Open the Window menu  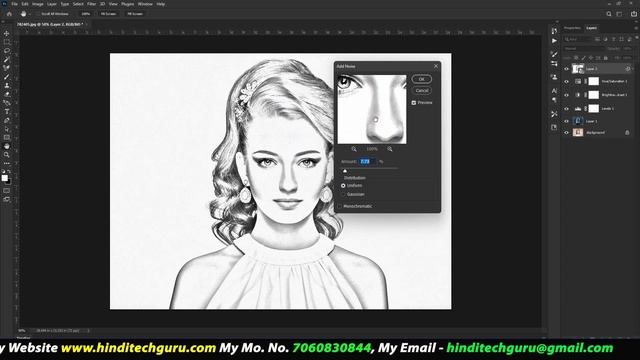(145, 4)
